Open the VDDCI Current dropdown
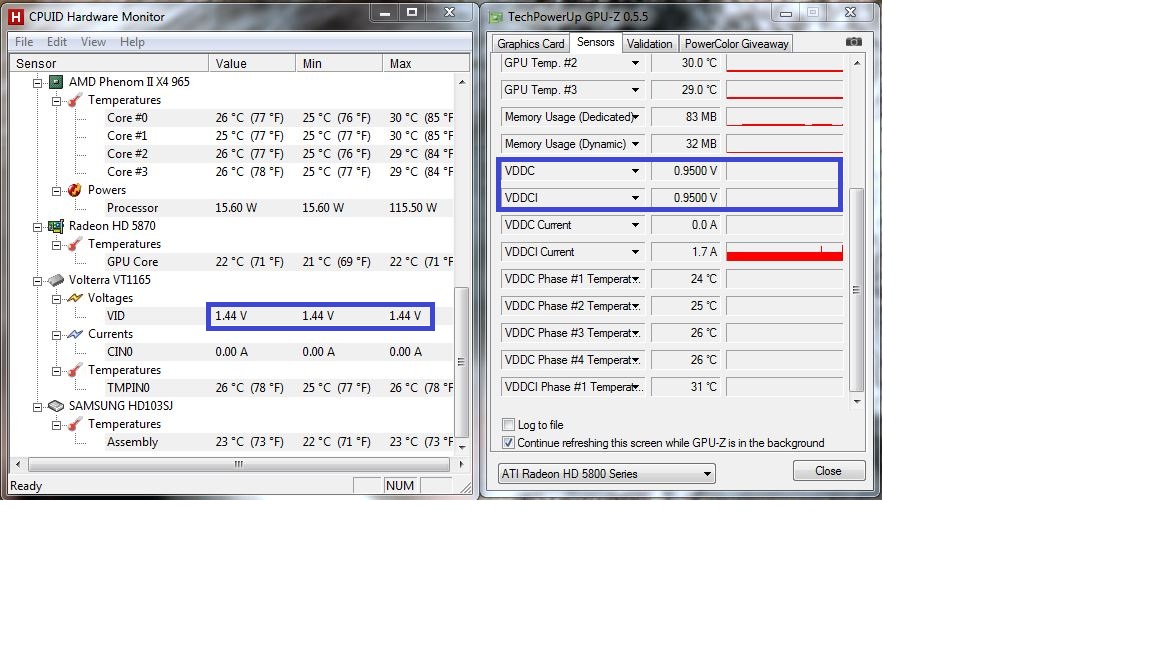1152x648 pixels. [635, 252]
